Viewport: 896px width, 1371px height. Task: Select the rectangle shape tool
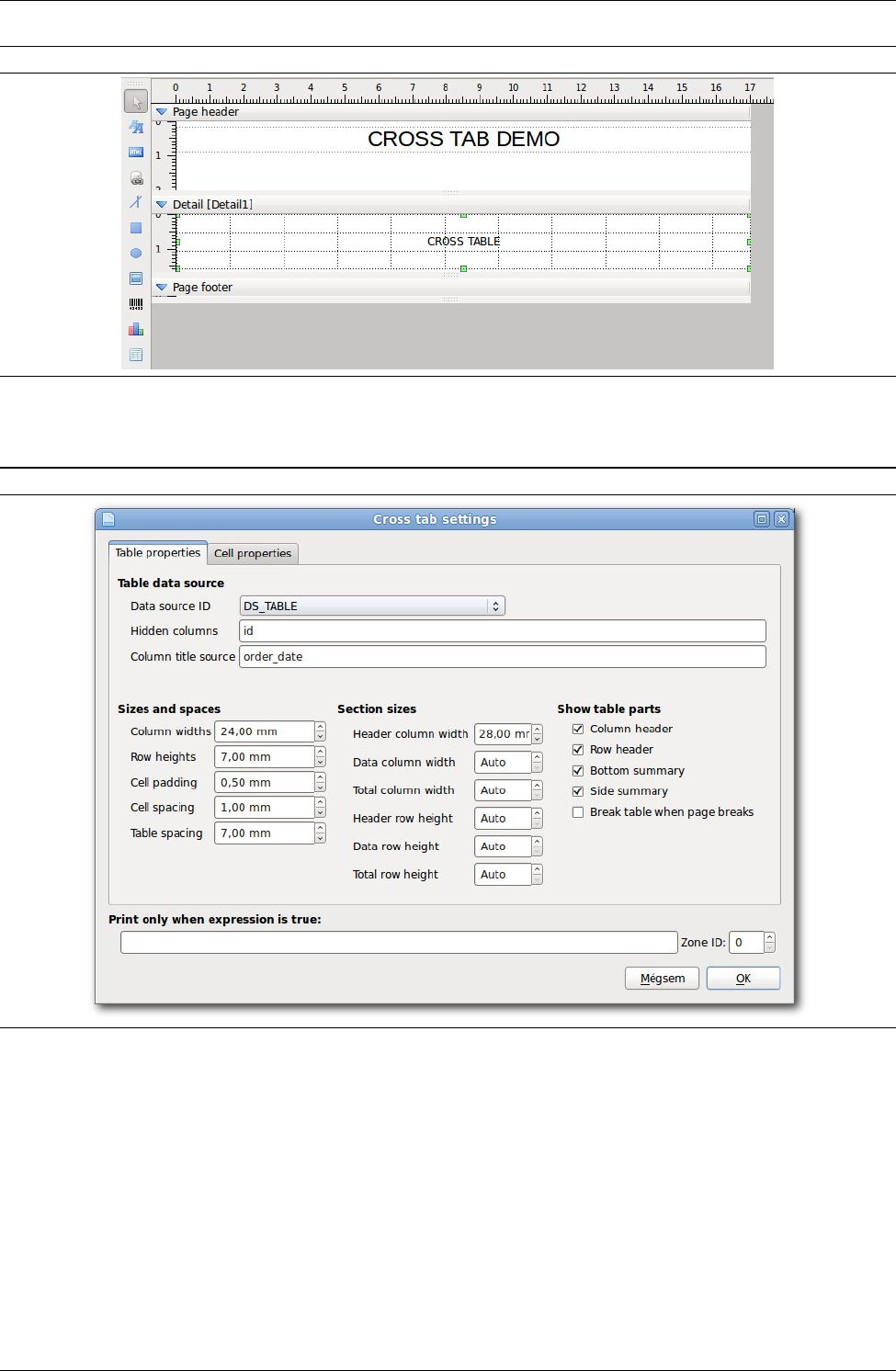point(136,228)
